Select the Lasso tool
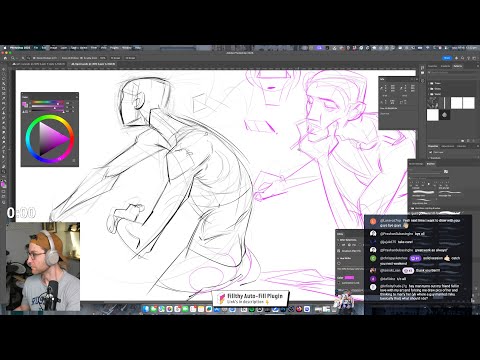The height and width of the screenshot is (360, 480). (x=4, y=79)
